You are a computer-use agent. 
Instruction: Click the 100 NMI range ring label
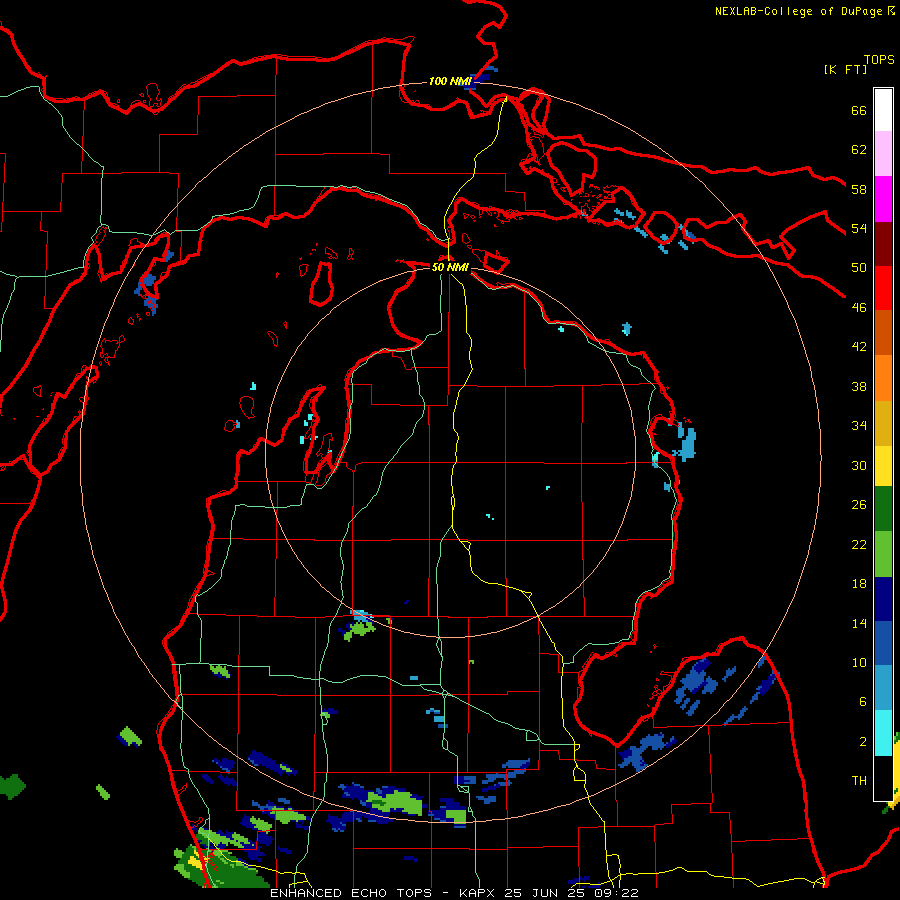point(450,82)
